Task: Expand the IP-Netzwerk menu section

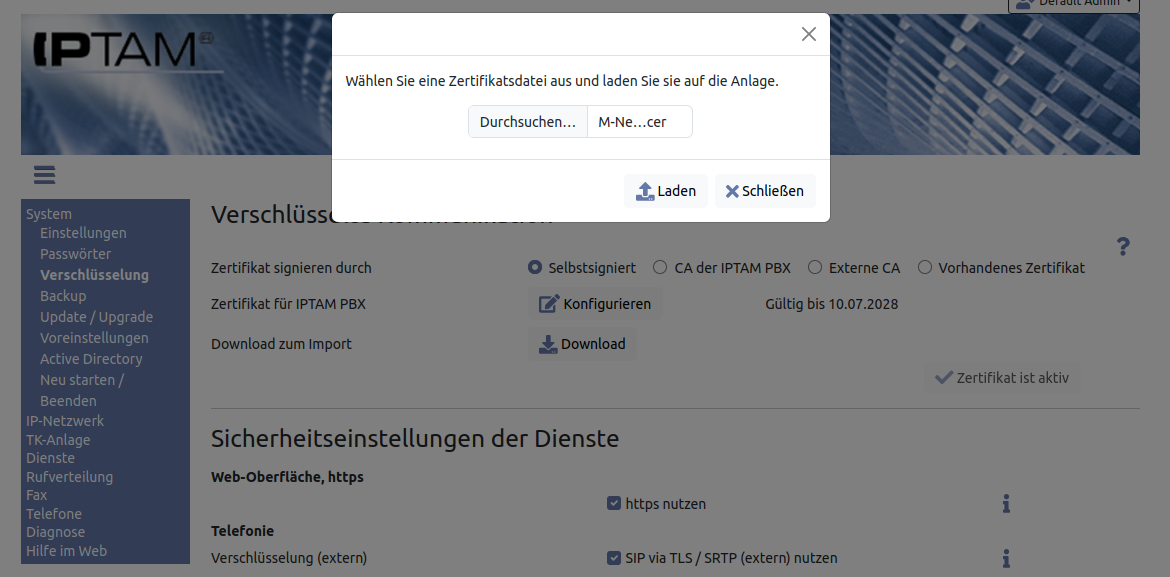Action: (x=65, y=421)
